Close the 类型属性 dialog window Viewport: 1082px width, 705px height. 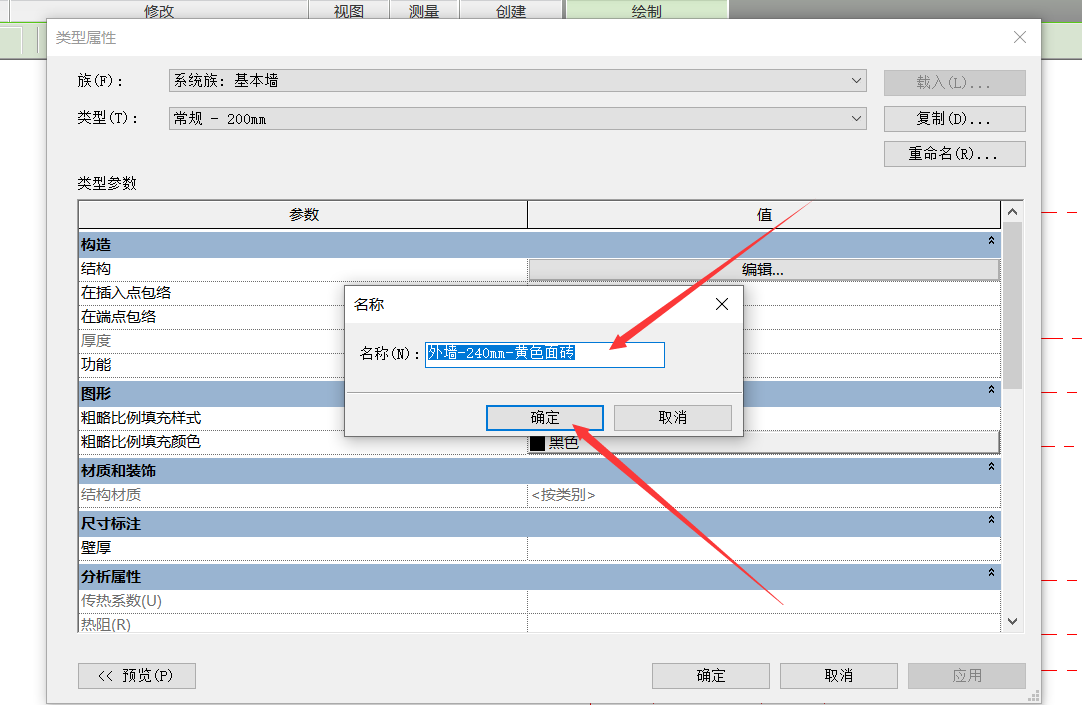coord(1020,38)
